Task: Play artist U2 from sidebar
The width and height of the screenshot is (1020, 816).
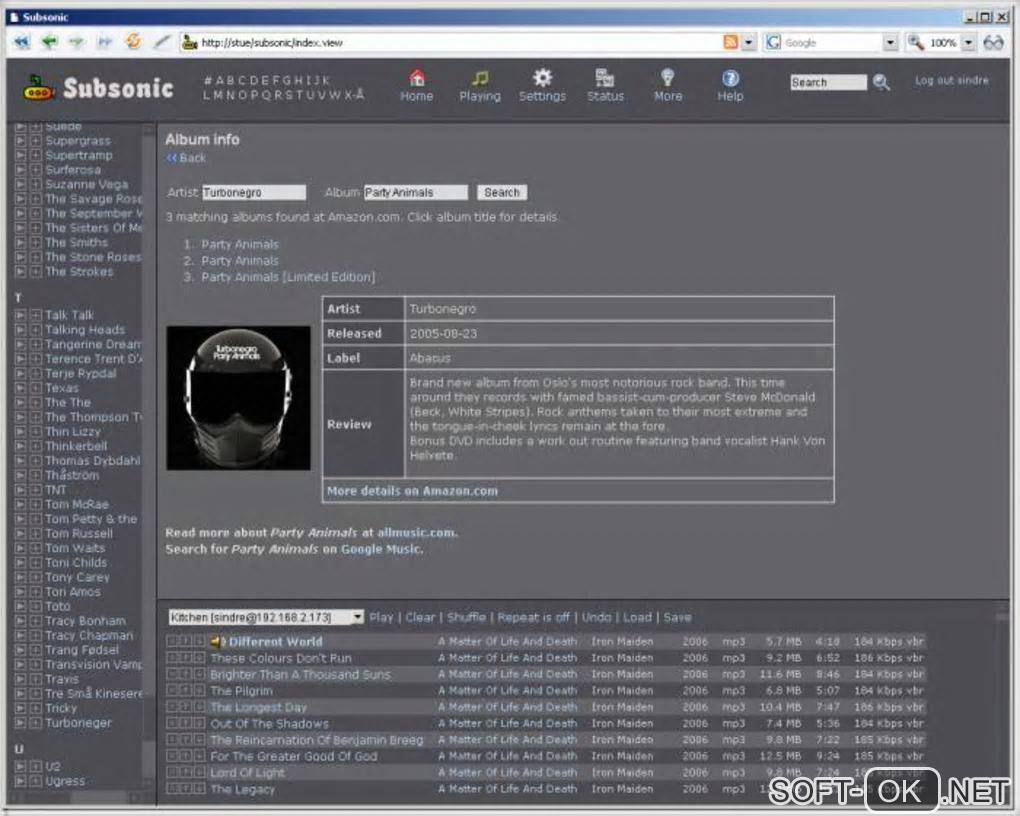Action: (x=20, y=767)
